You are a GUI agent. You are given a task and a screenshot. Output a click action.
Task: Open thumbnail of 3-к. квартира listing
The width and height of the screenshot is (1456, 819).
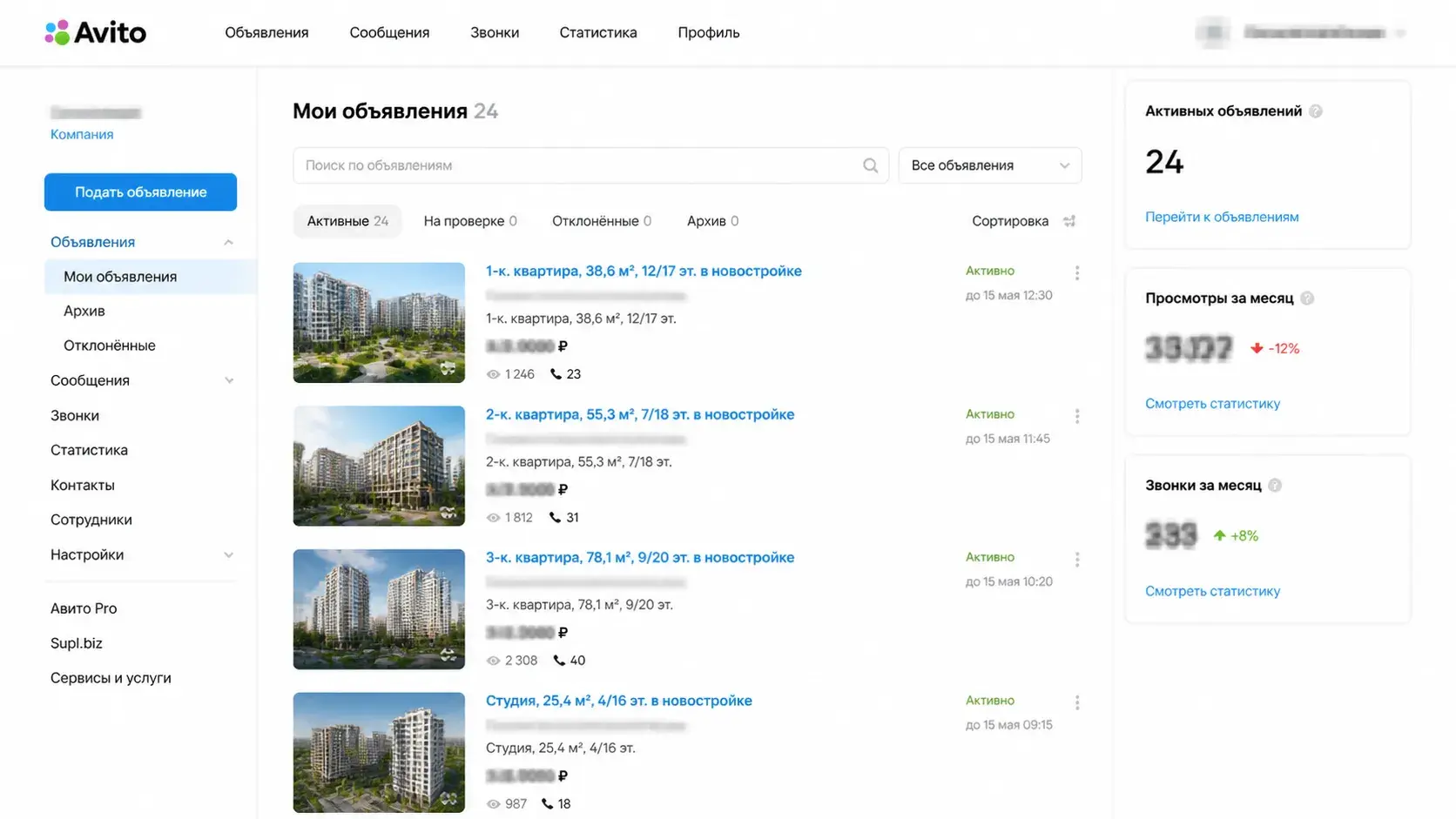click(379, 609)
